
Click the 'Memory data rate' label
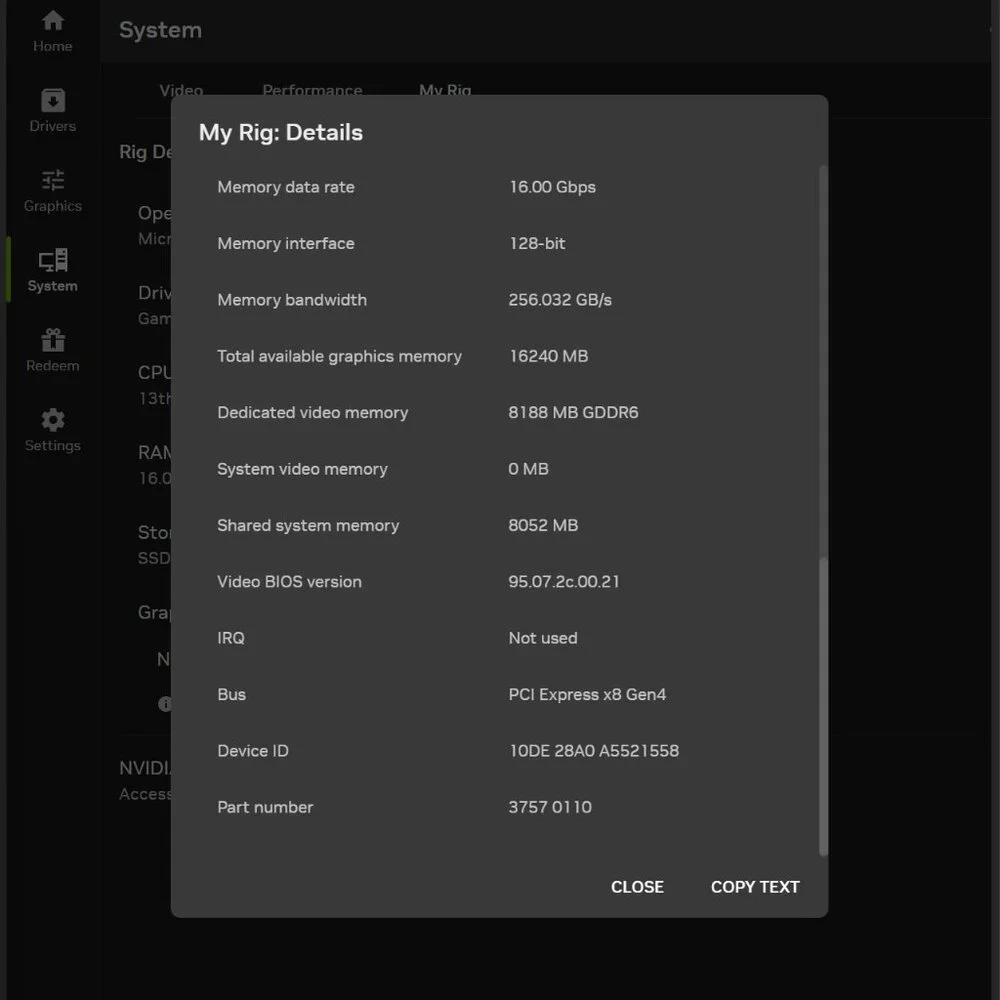point(286,187)
